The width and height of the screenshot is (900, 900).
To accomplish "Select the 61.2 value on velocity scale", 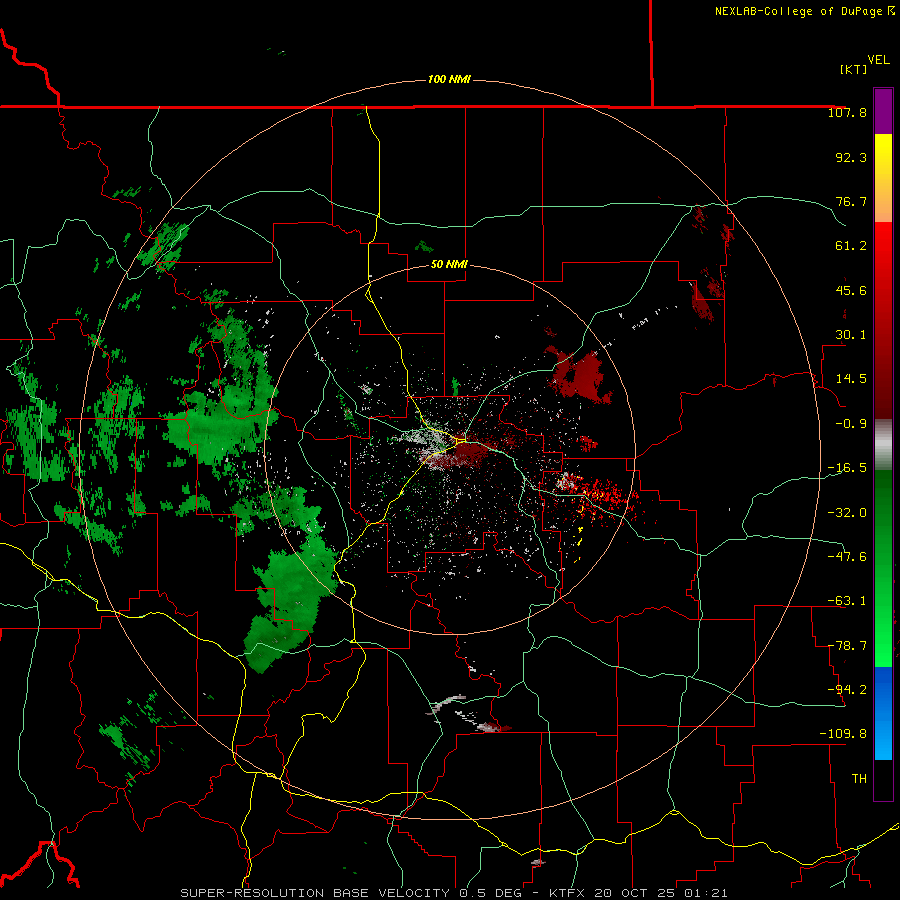I will (x=851, y=246).
